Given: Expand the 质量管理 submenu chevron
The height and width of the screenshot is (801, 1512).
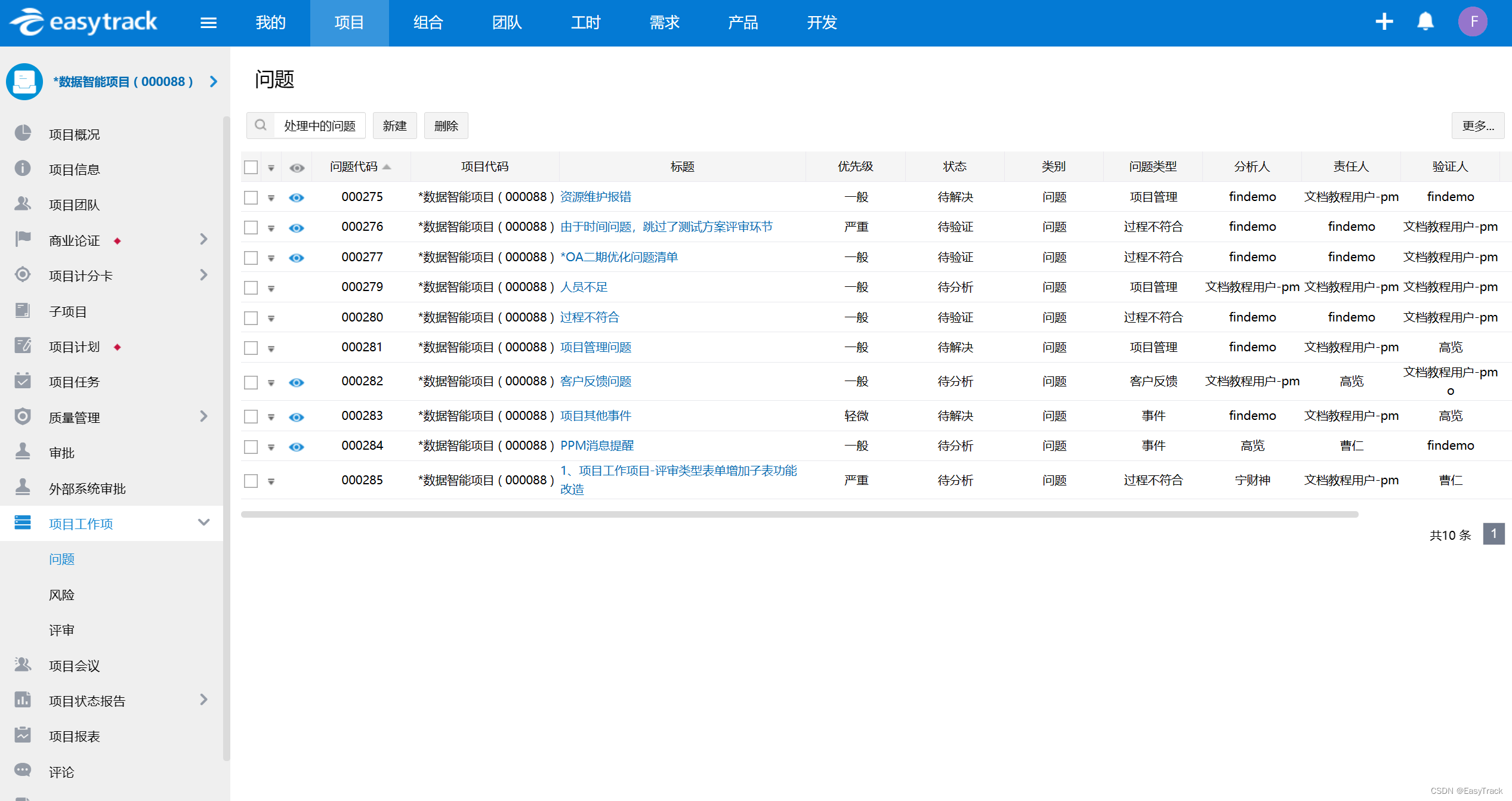Looking at the screenshot, I should pyautogui.click(x=204, y=416).
